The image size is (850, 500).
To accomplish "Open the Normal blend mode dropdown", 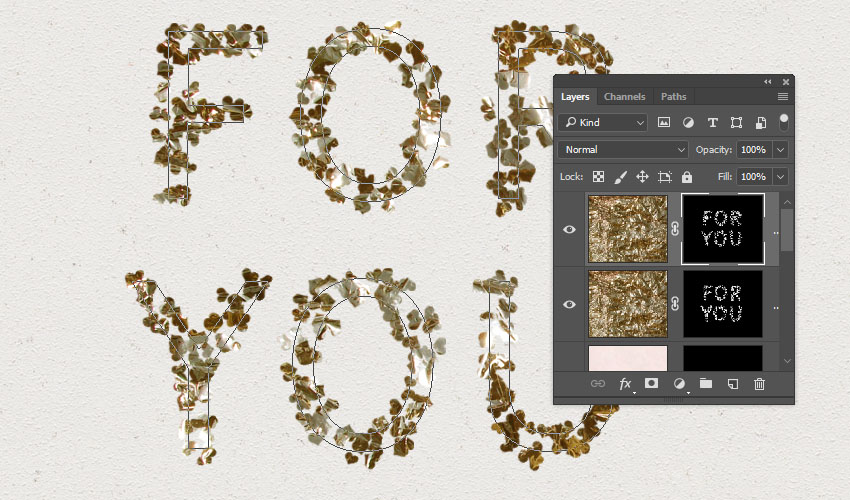I will coord(623,149).
